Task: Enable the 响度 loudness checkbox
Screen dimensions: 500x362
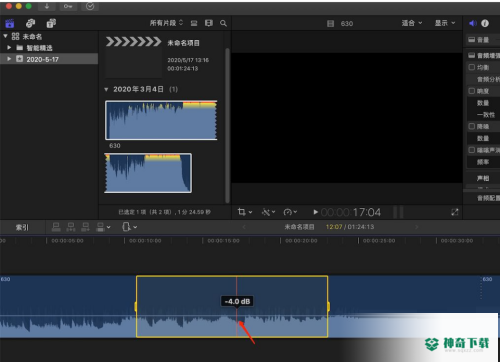Action: tap(472, 91)
